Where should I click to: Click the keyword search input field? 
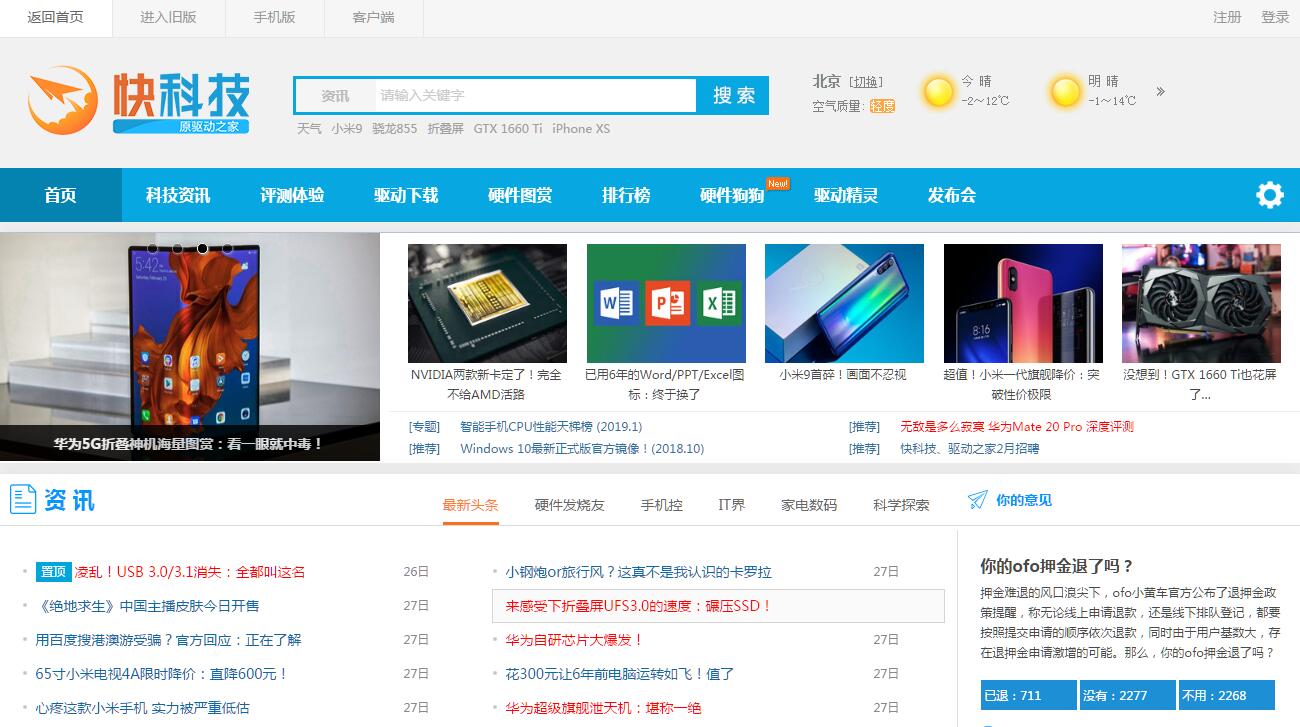535,96
